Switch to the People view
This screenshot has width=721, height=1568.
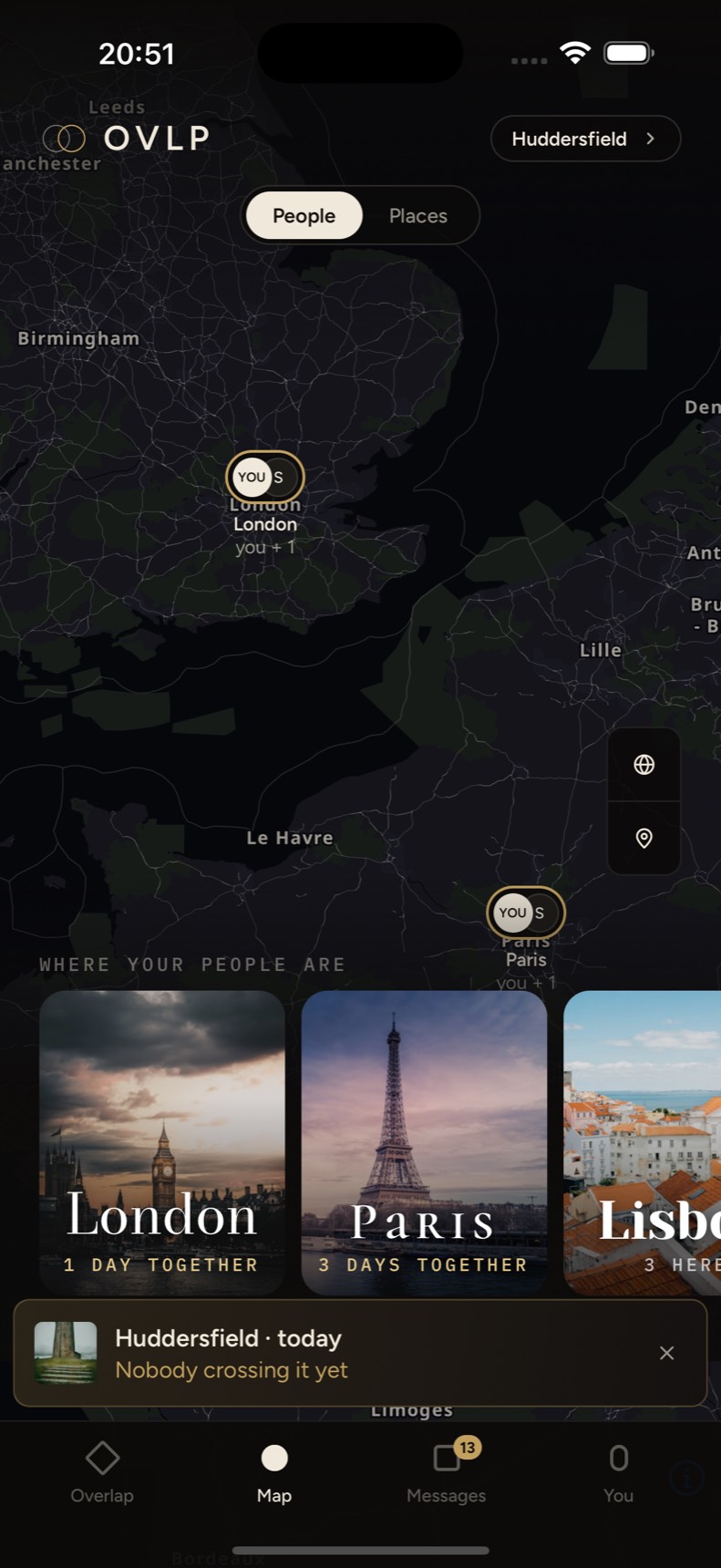pos(304,216)
